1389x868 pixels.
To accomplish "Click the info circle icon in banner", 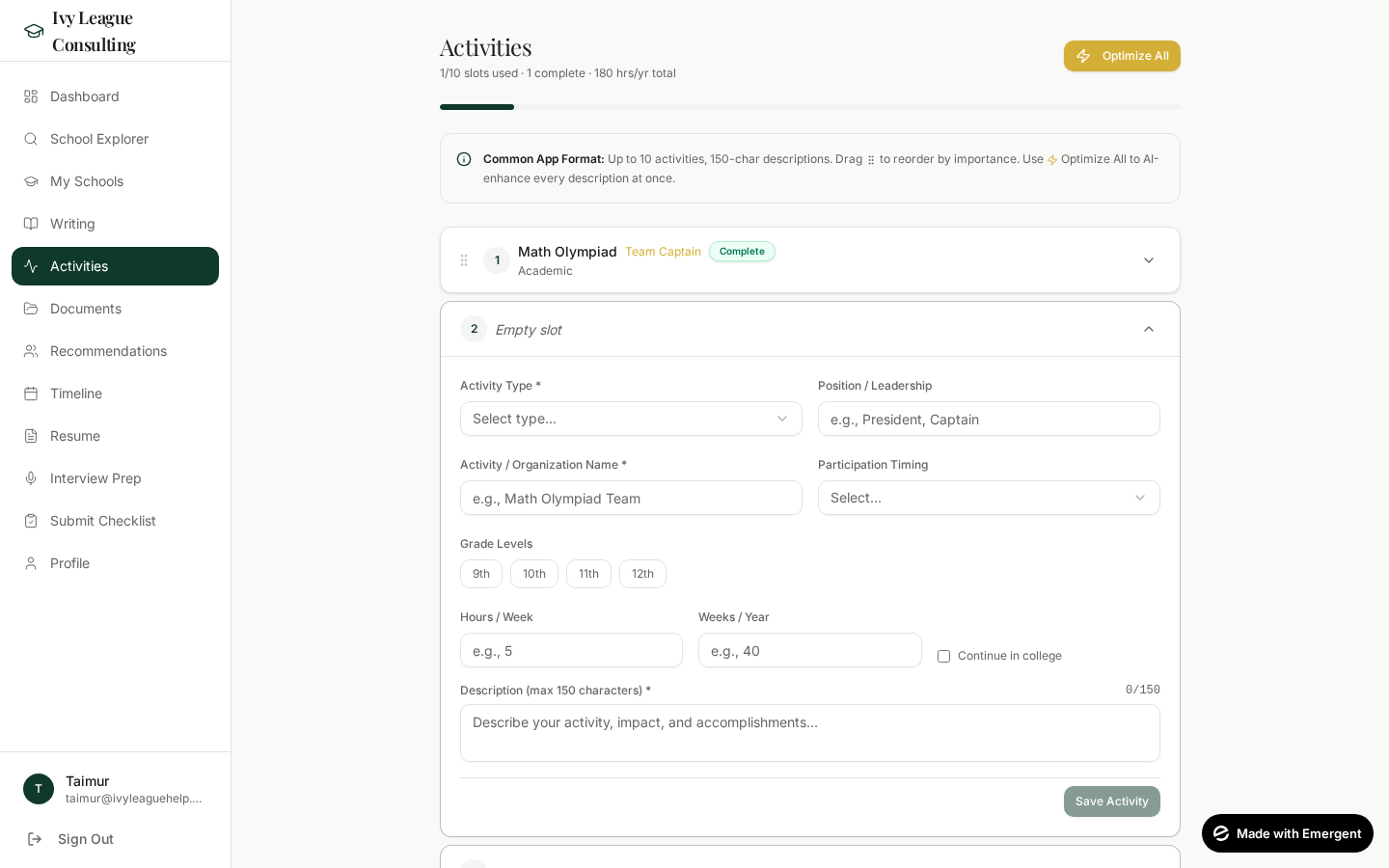I will point(464,159).
